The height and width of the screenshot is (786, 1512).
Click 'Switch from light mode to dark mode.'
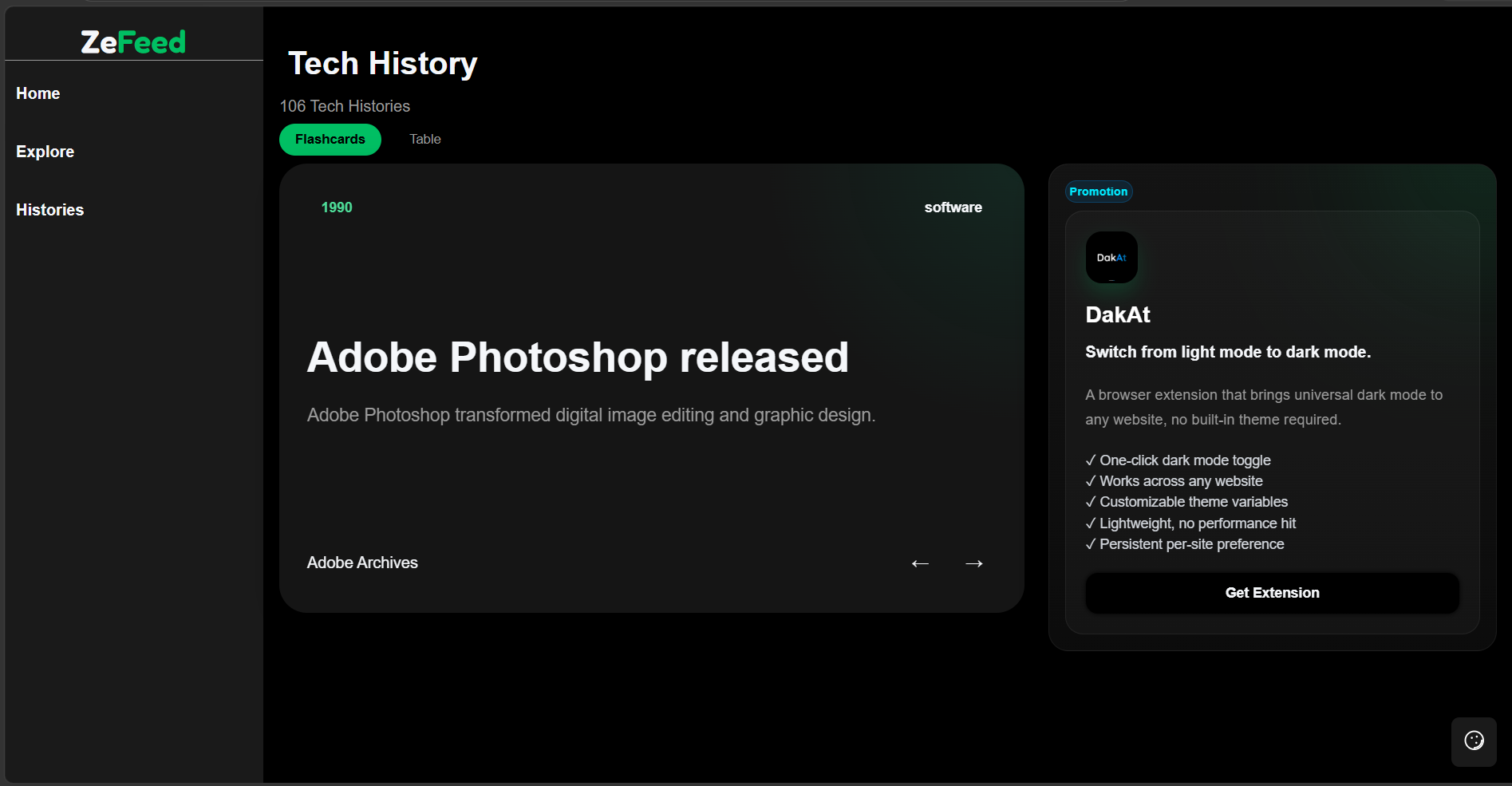pos(1228,352)
